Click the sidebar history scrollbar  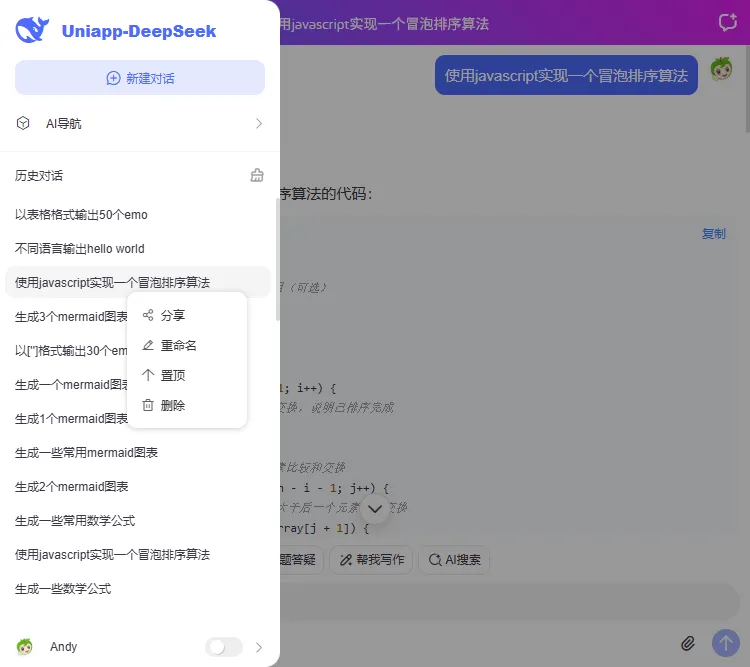277,259
